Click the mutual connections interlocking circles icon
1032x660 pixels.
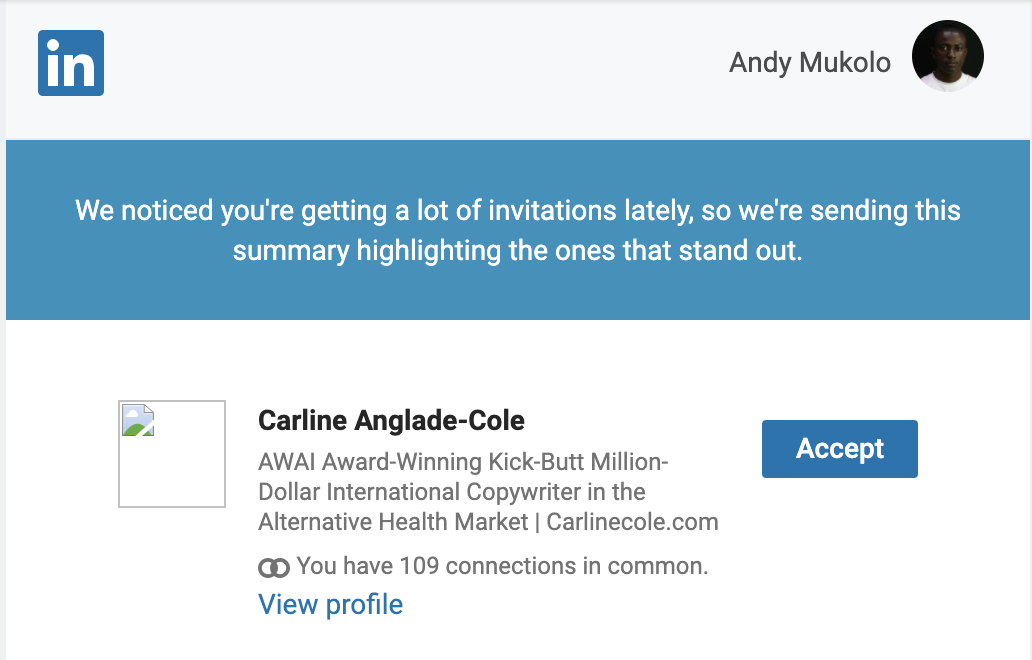(274, 567)
